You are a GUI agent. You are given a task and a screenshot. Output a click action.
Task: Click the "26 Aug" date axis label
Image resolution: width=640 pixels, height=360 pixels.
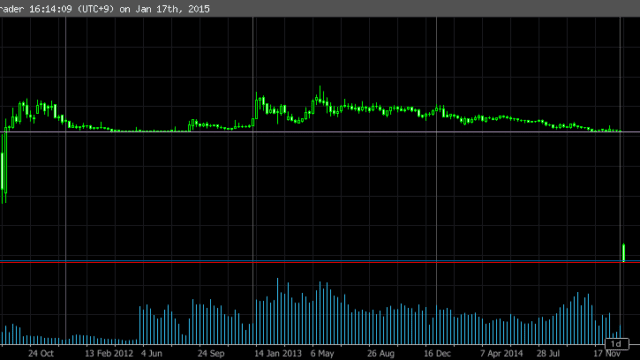381,353
